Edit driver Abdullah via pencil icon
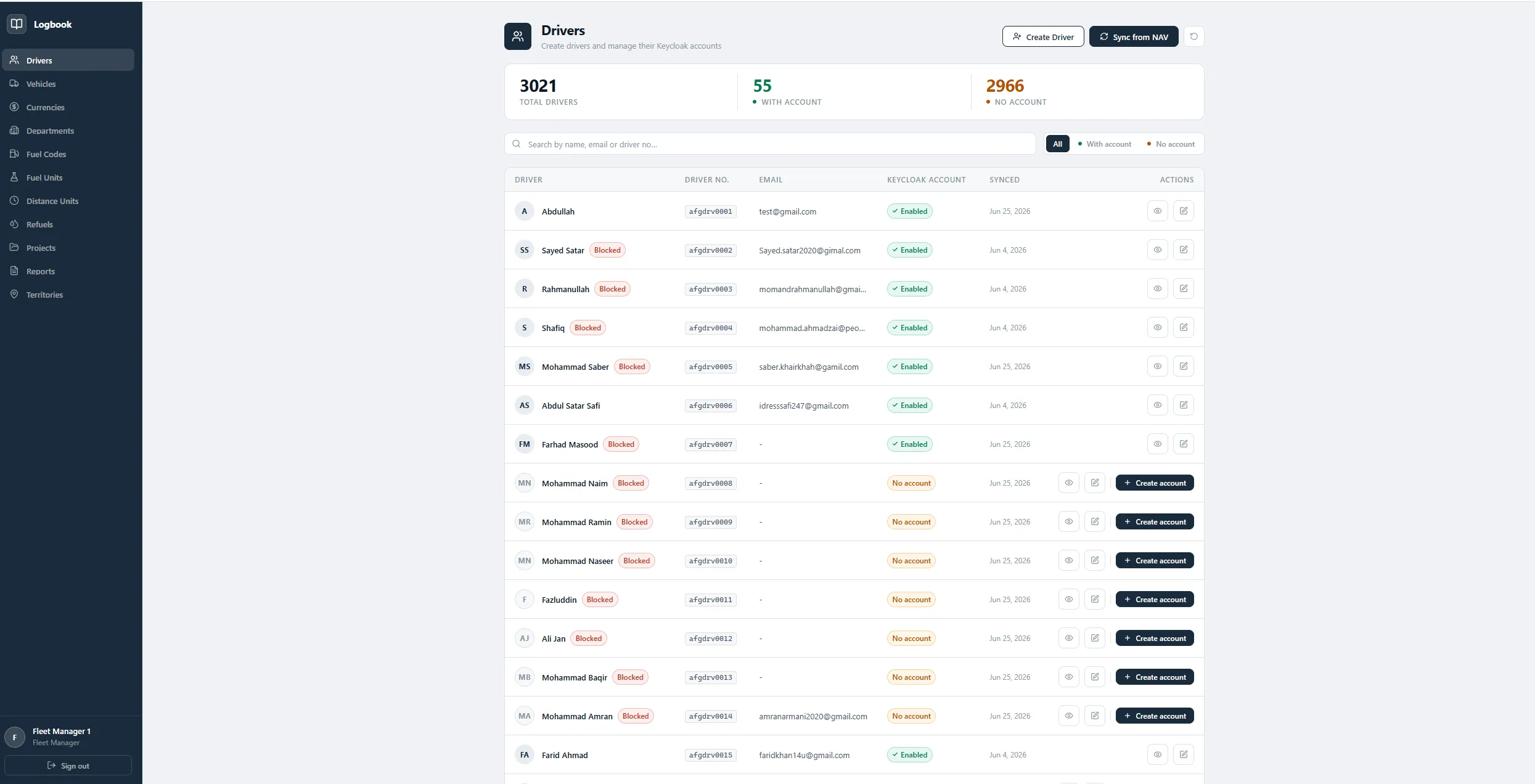 click(x=1183, y=211)
